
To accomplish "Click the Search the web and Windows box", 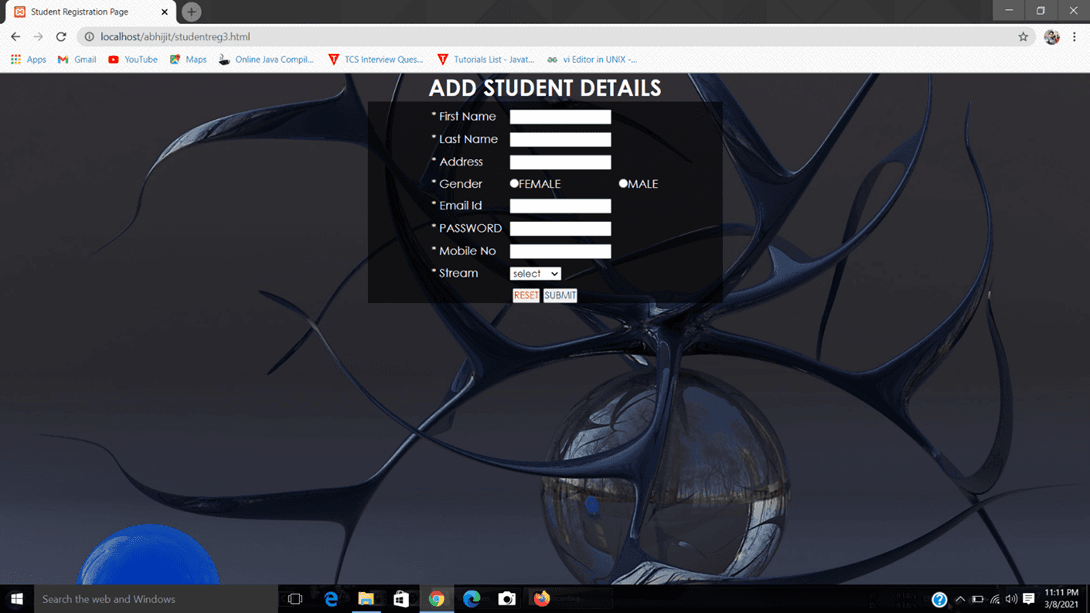I will point(156,598).
